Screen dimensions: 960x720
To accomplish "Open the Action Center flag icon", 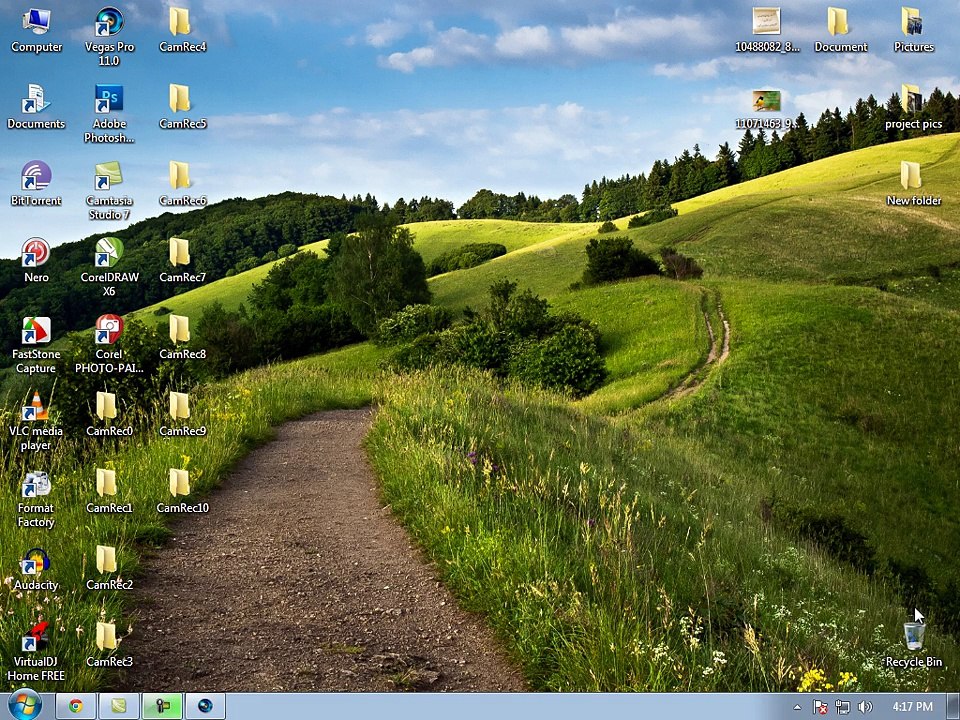I will 820,707.
